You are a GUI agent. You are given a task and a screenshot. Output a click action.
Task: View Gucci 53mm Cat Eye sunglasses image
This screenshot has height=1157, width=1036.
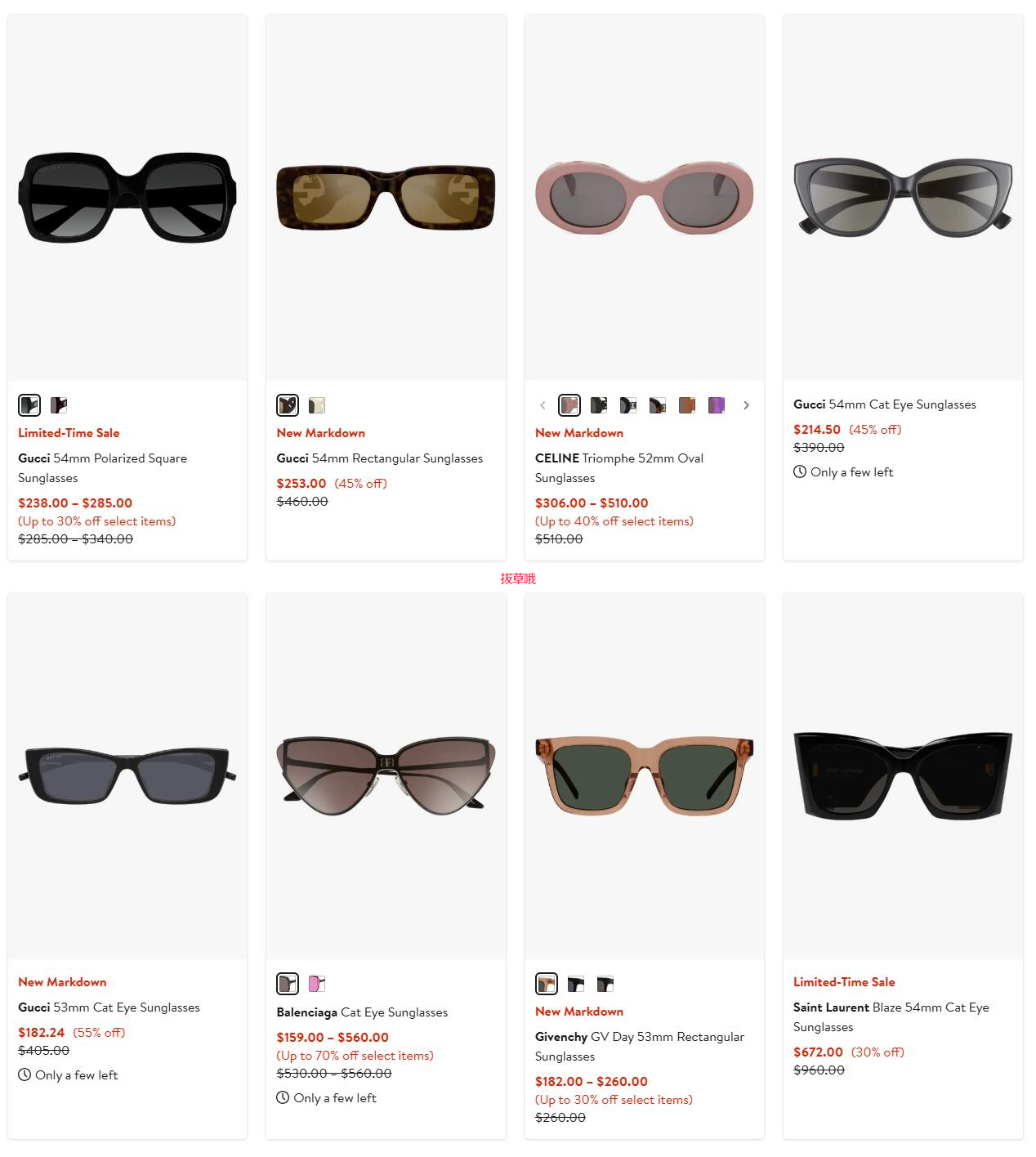(x=127, y=775)
